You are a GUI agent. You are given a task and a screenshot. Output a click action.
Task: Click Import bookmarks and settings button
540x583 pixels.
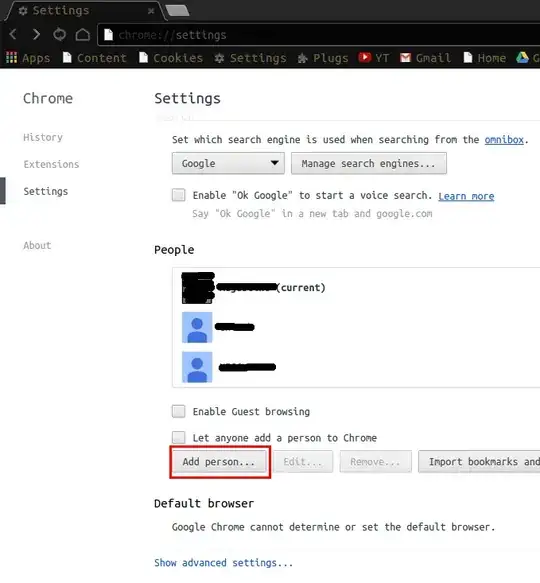pos(479,462)
